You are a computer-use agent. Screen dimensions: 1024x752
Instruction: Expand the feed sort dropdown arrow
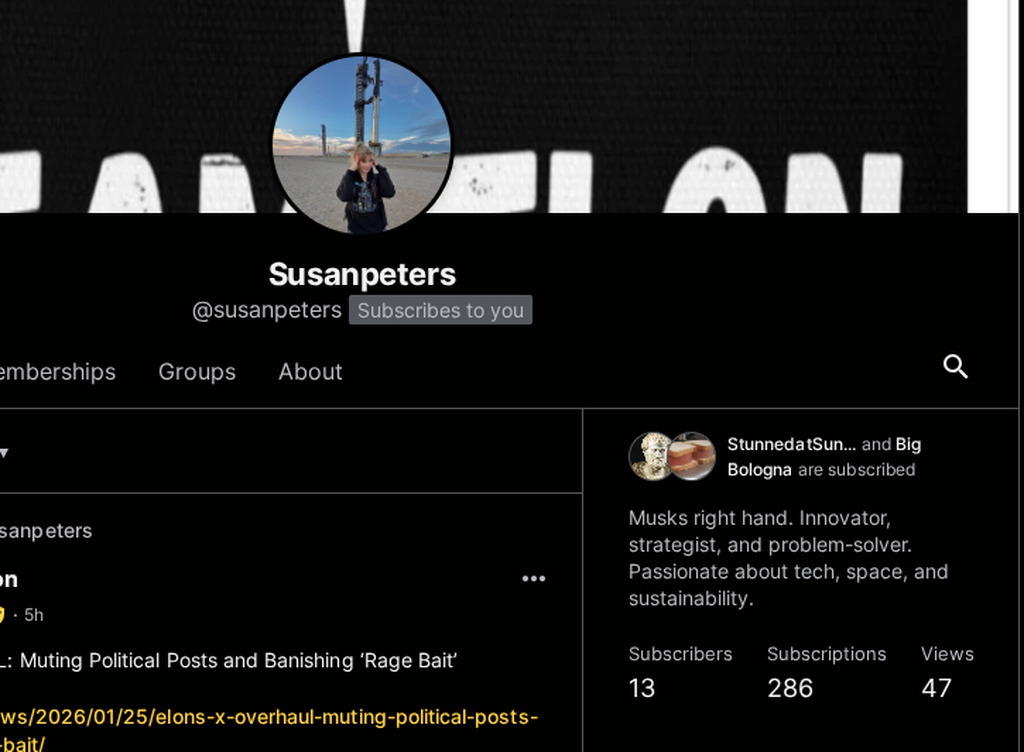(x=4, y=452)
